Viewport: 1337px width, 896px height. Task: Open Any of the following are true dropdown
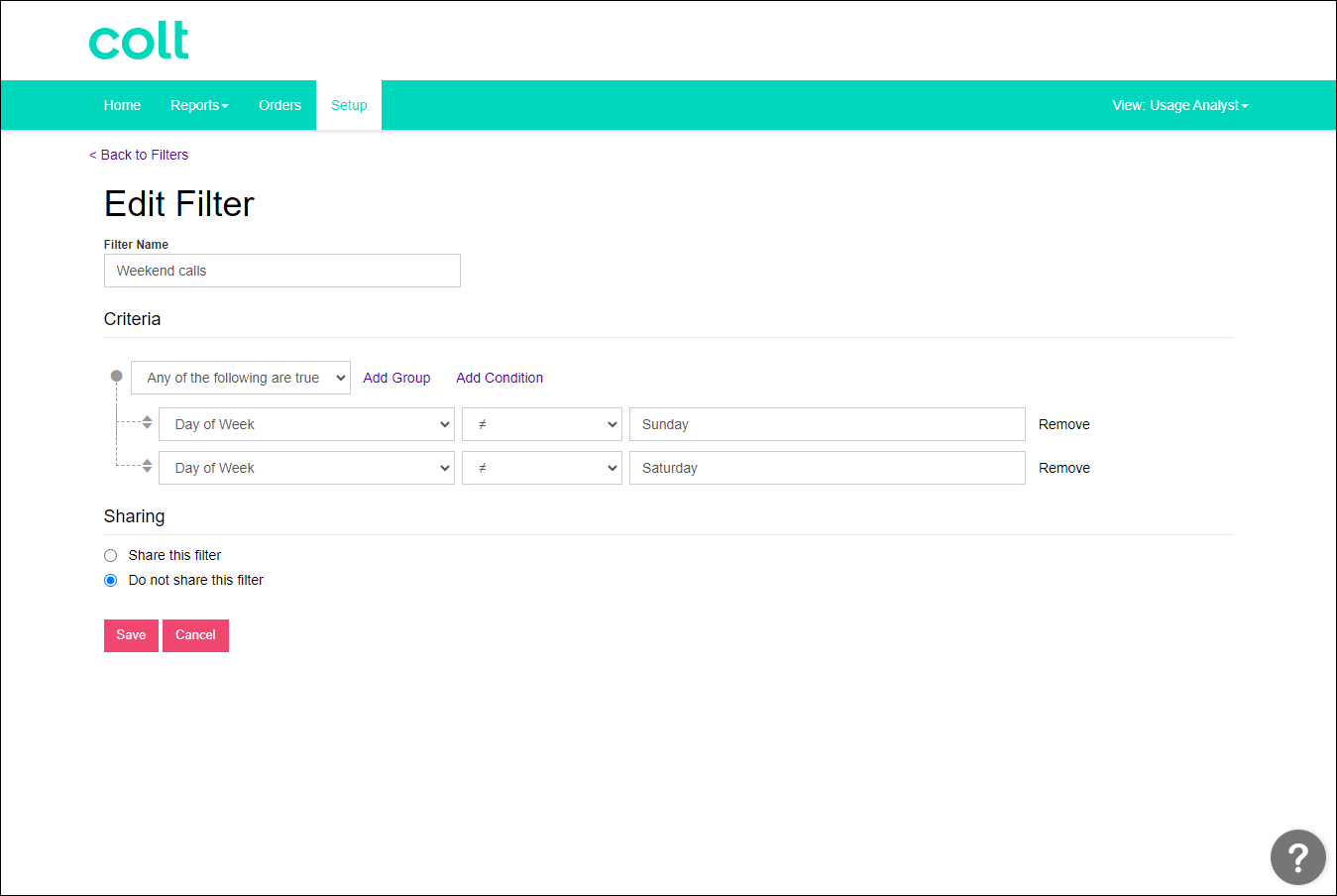(x=241, y=378)
